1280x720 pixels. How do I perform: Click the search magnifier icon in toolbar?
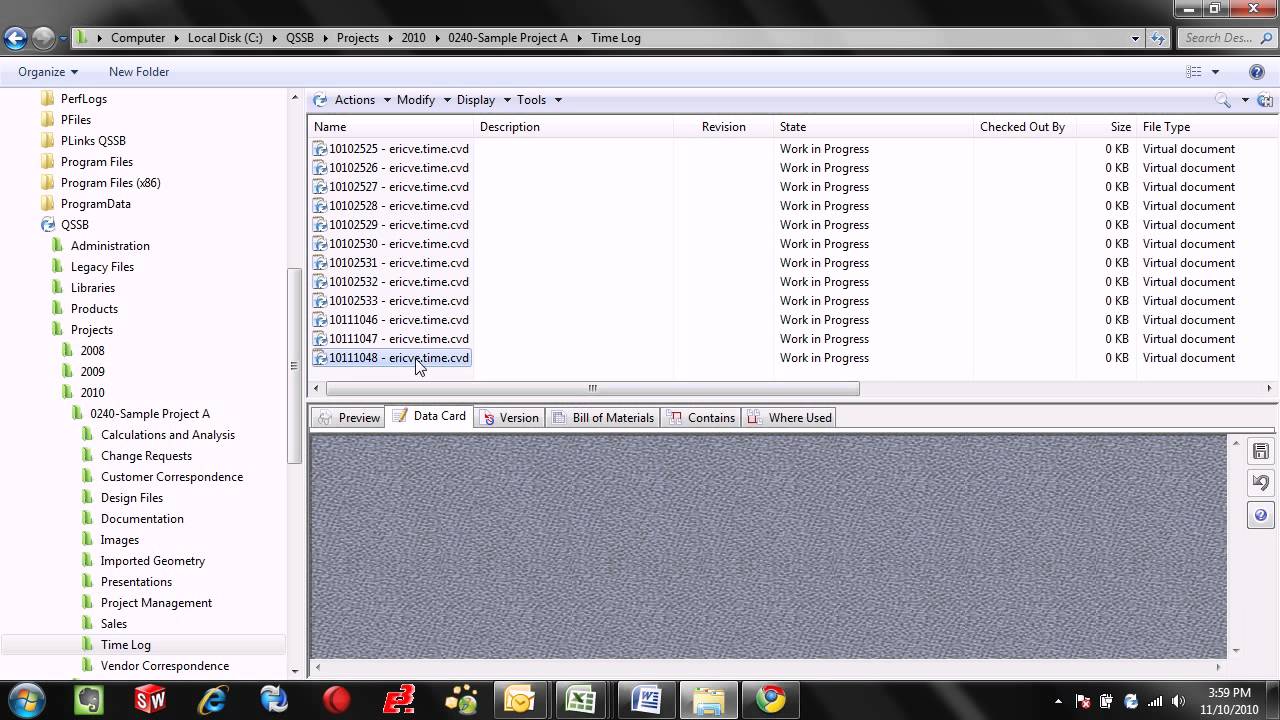(x=1222, y=100)
